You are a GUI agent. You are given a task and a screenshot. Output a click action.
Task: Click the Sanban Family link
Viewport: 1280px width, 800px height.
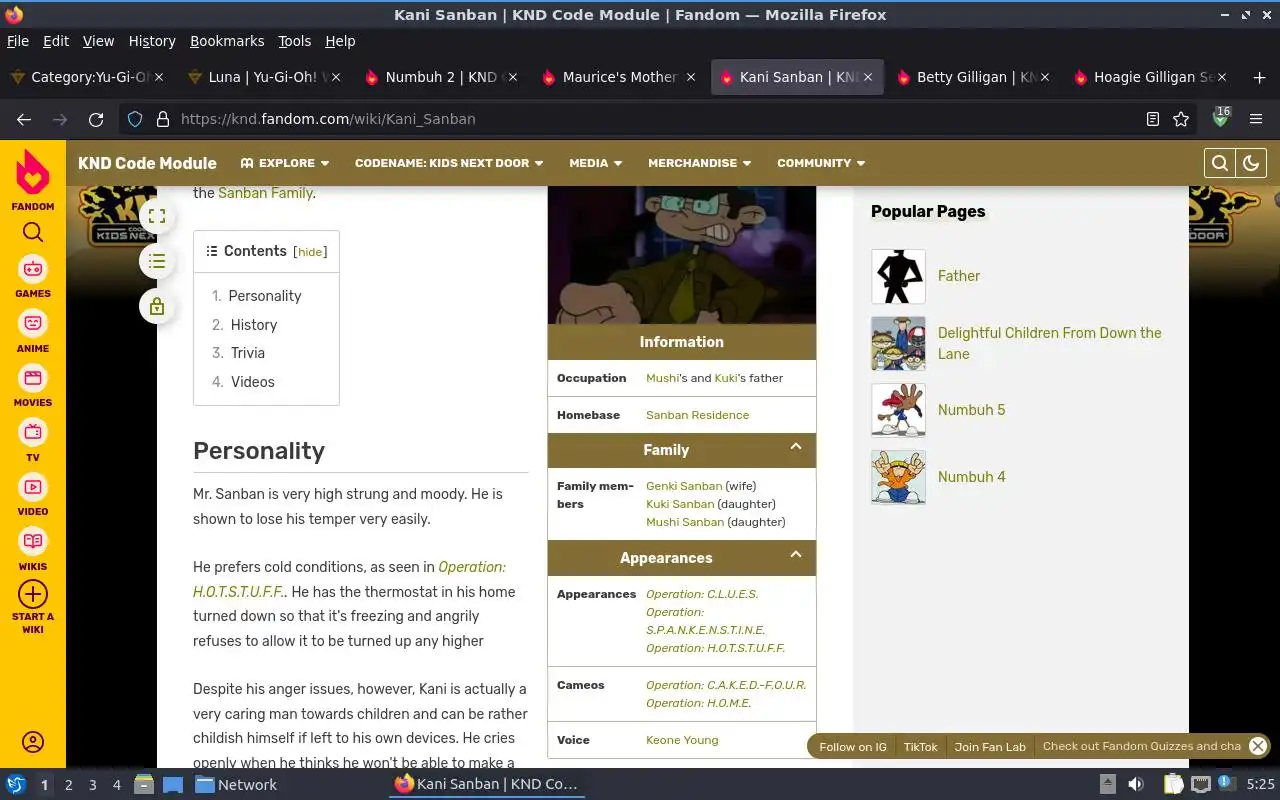pyautogui.click(x=265, y=193)
